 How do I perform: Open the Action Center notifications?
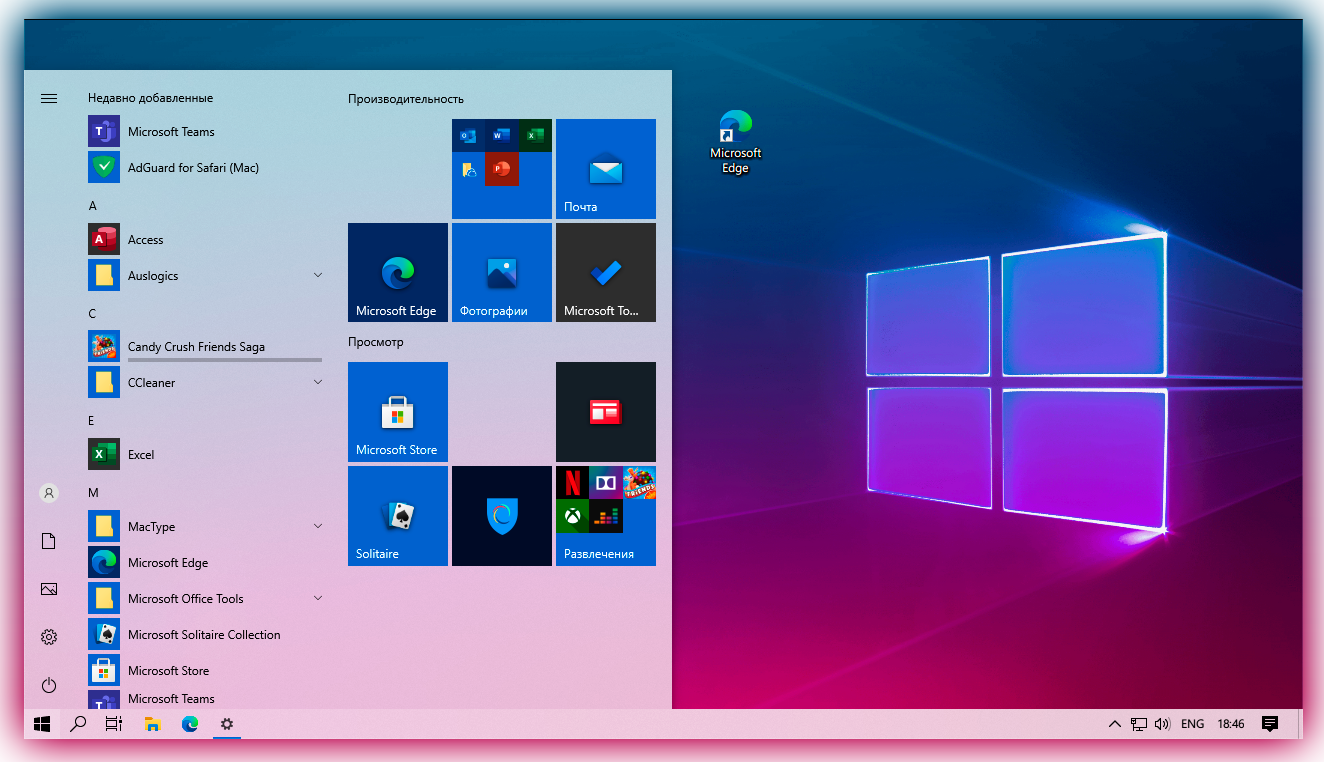(1270, 724)
